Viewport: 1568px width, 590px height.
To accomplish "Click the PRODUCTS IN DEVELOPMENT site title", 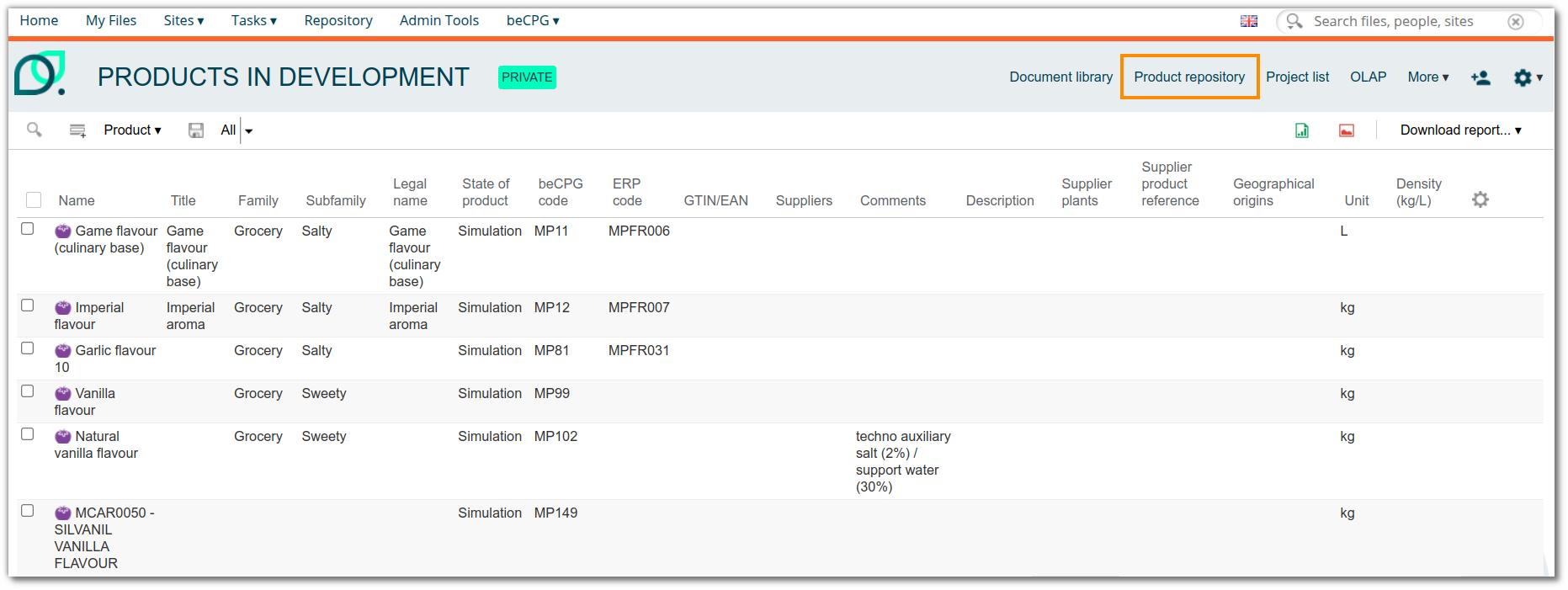I will tap(284, 77).
